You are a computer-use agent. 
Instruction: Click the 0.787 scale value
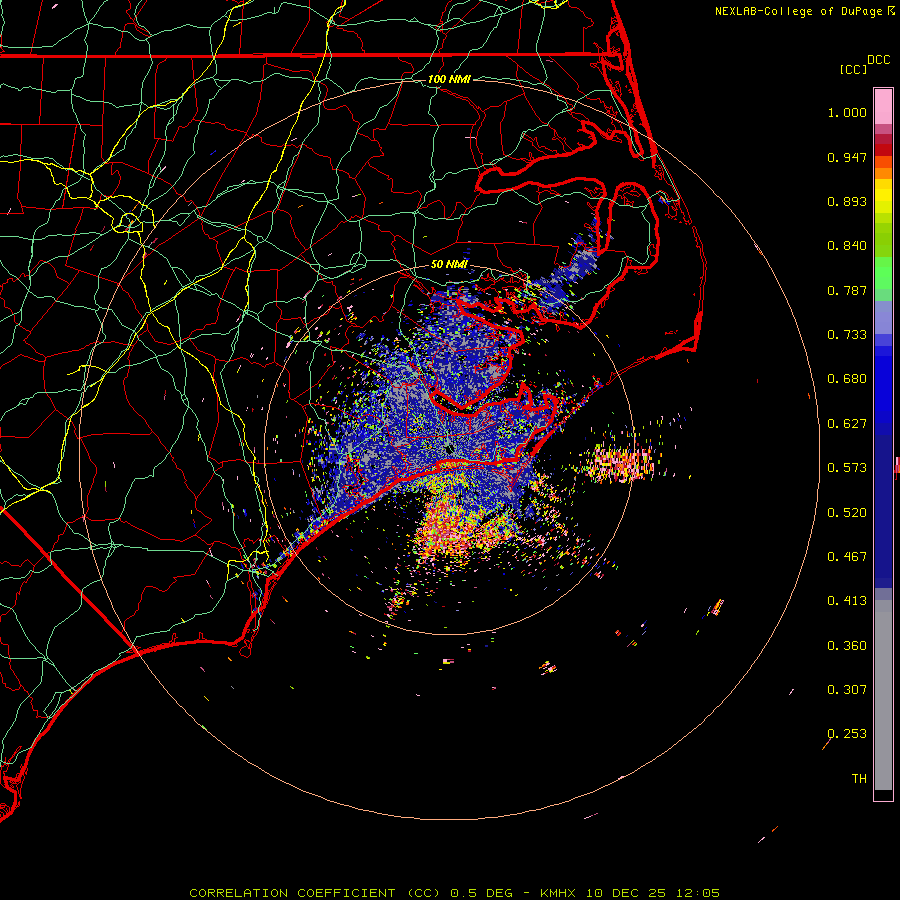pyautogui.click(x=847, y=290)
